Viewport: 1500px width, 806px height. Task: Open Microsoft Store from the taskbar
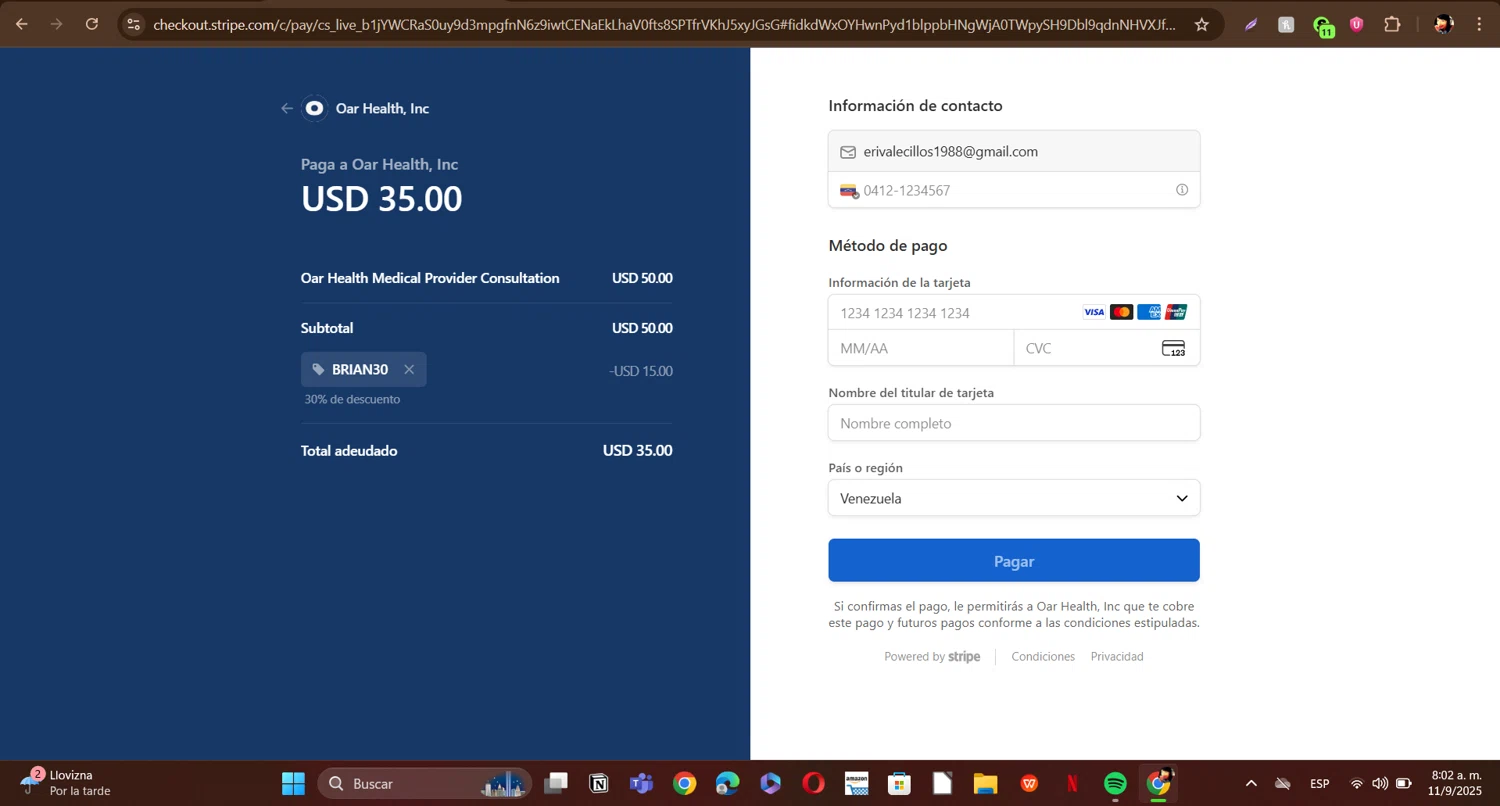click(x=899, y=783)
